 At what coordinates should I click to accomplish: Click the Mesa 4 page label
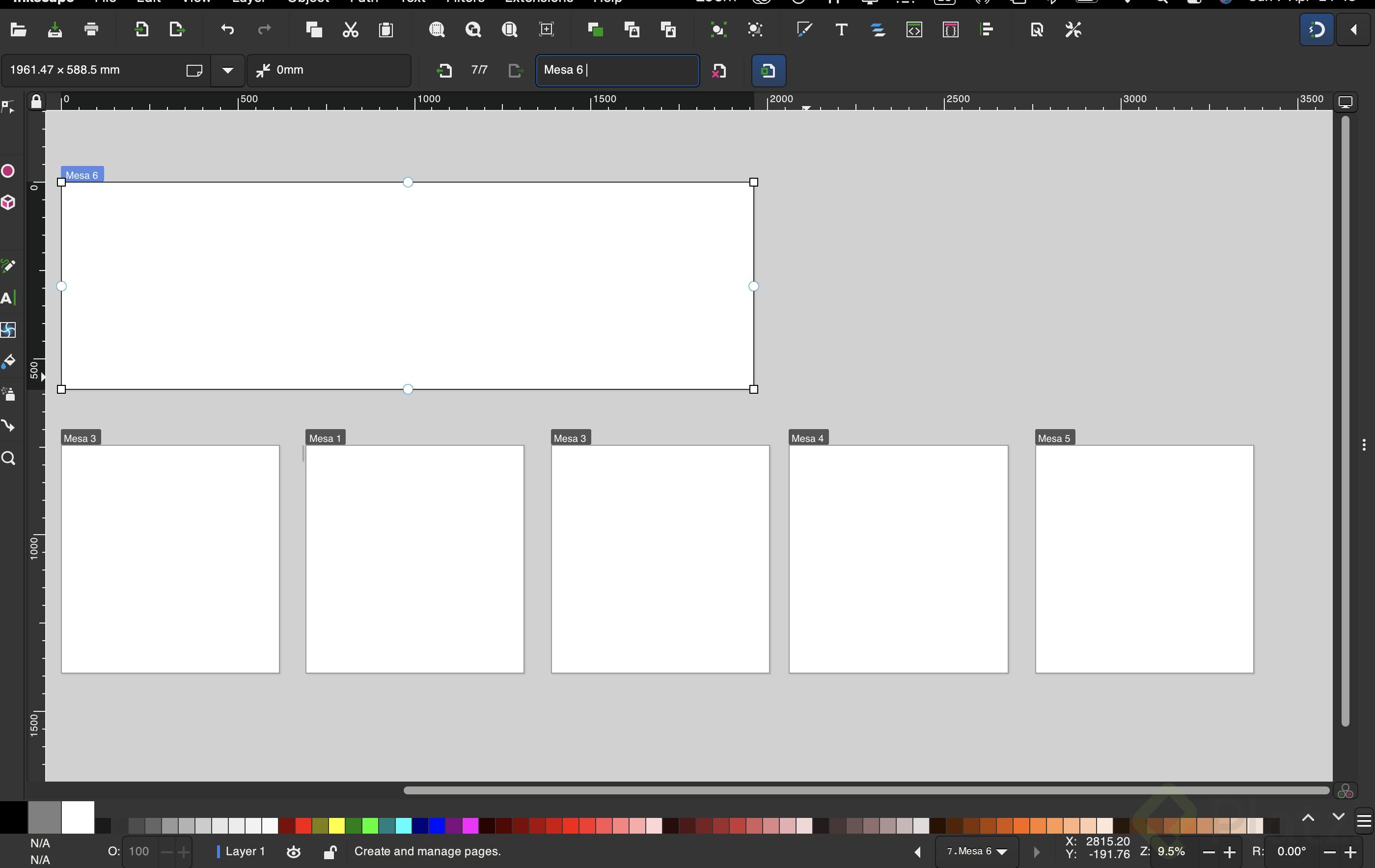808,438
